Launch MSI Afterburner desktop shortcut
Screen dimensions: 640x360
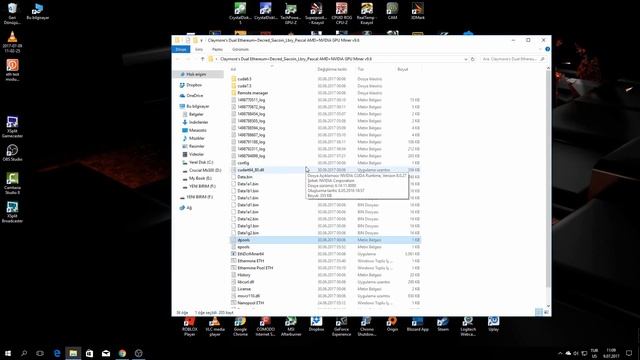(x=291, y=326)
